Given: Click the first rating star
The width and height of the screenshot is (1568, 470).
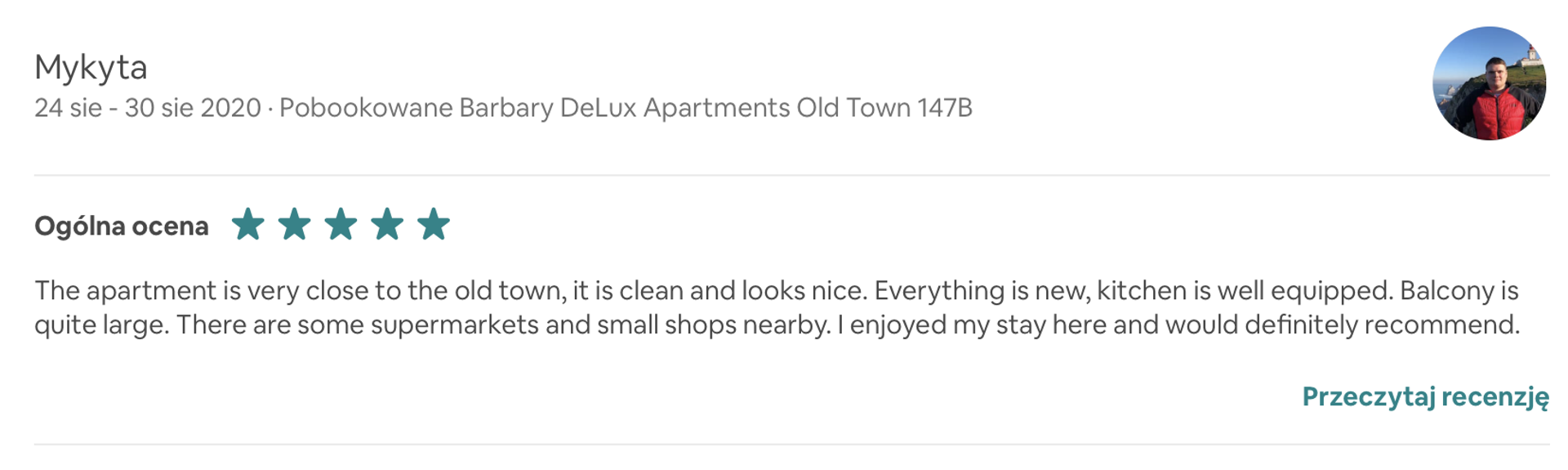Looking at the screenshot, I should (247, 225).
